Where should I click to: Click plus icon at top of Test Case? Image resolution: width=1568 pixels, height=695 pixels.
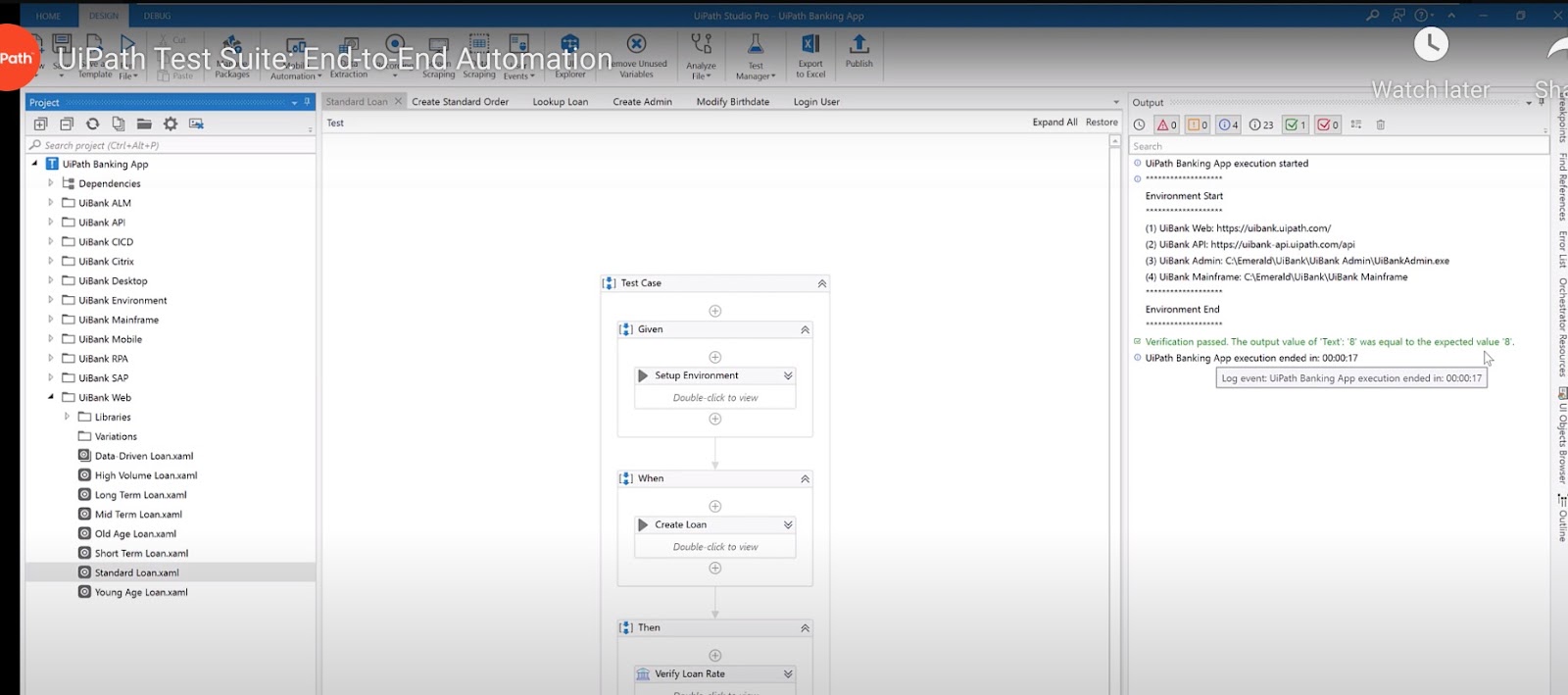point(715,311)
